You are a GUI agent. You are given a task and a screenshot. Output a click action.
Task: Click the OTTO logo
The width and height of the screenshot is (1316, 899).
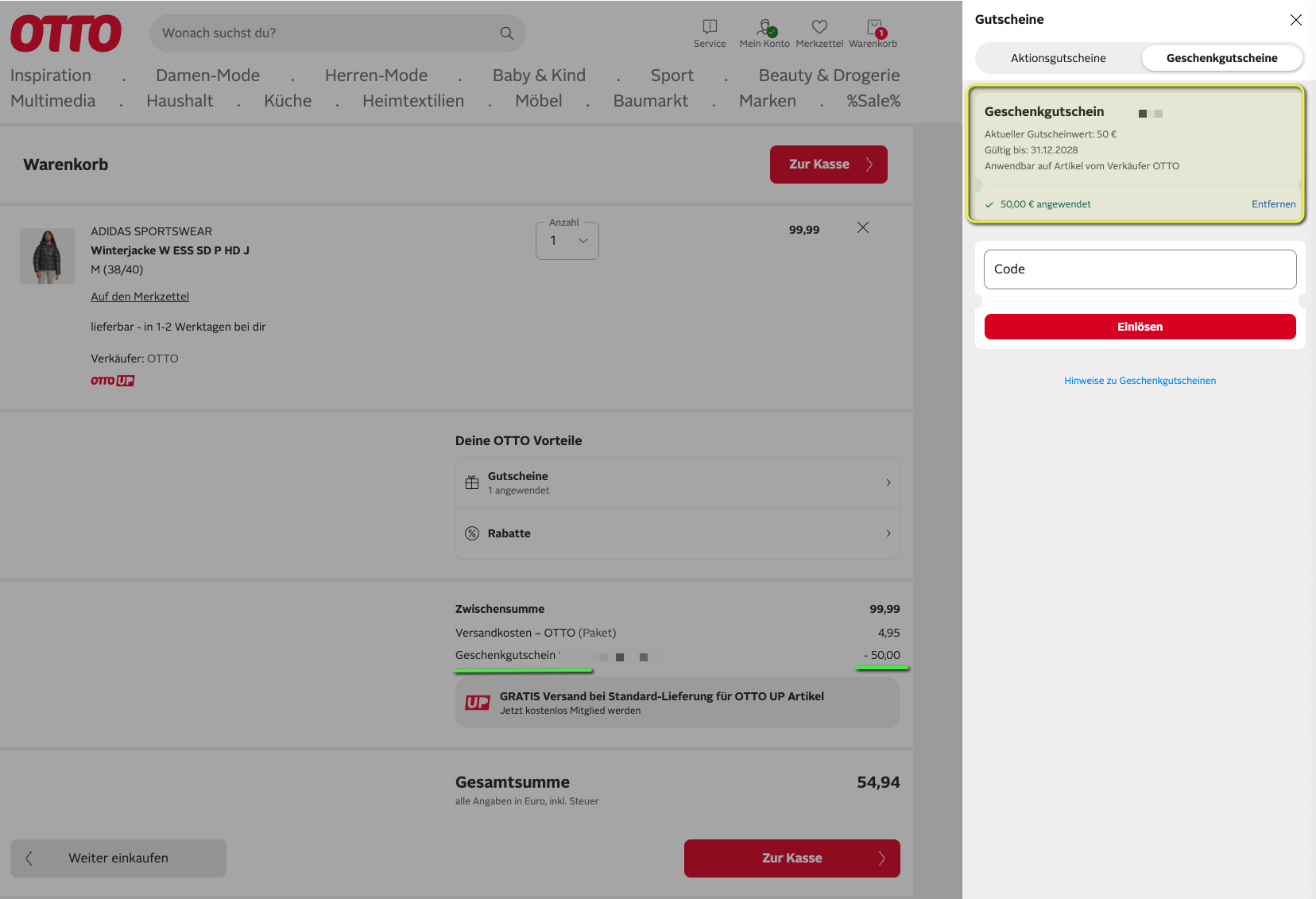(66, 33)
